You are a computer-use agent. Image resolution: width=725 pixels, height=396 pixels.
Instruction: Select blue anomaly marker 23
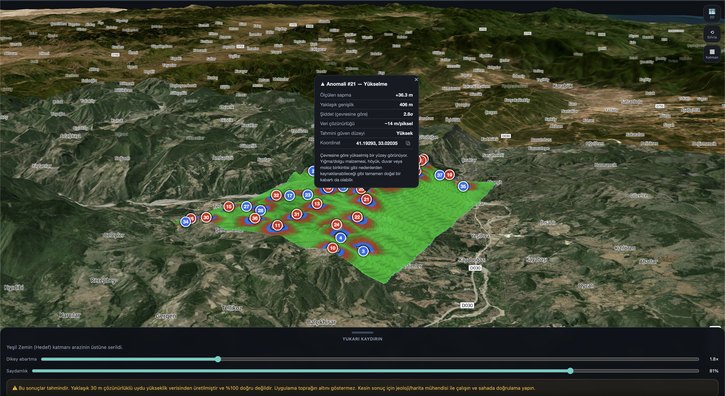click(x=307, y=195)
